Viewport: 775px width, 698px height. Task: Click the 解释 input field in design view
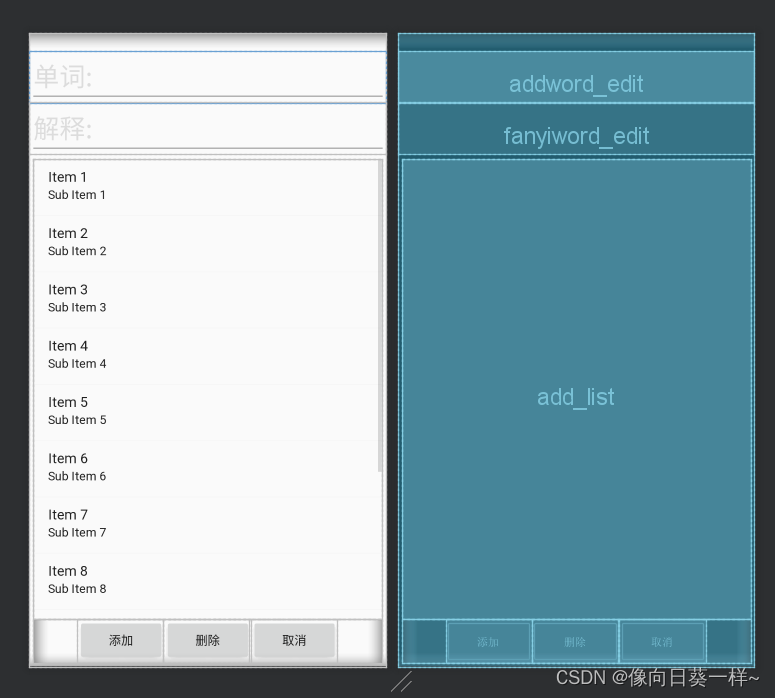coord(207,129)
